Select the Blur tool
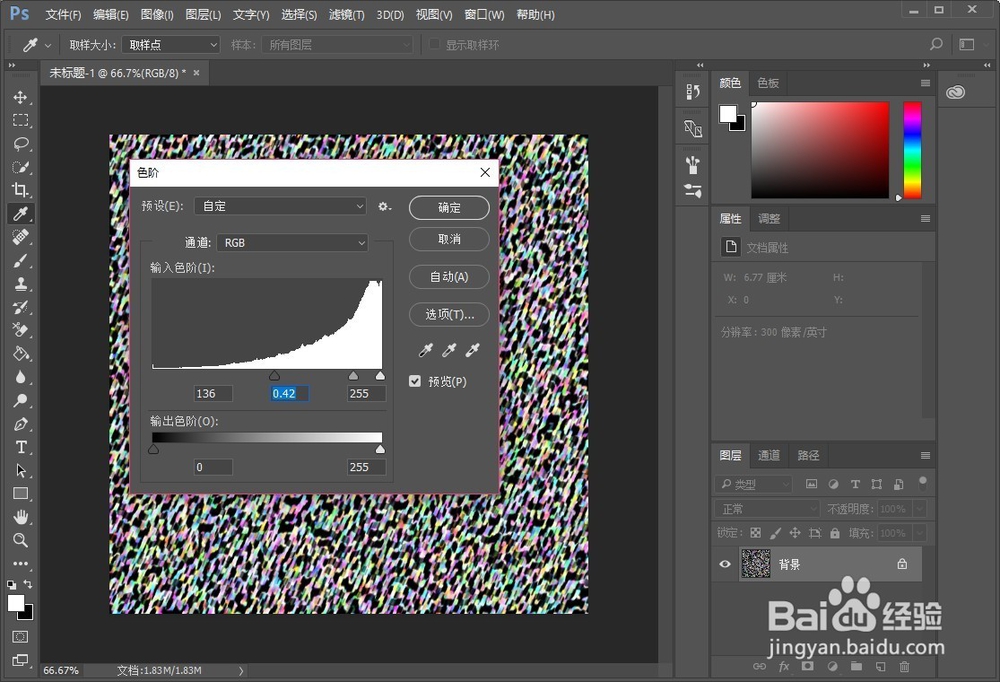Viewport: 1000px width, 682px height. 20,377
